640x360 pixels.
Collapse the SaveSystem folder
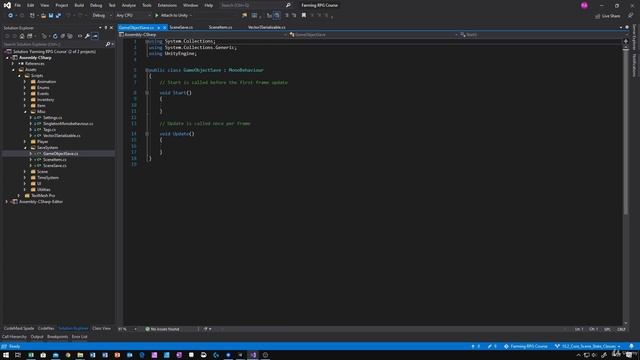click(x=25, y=147)
